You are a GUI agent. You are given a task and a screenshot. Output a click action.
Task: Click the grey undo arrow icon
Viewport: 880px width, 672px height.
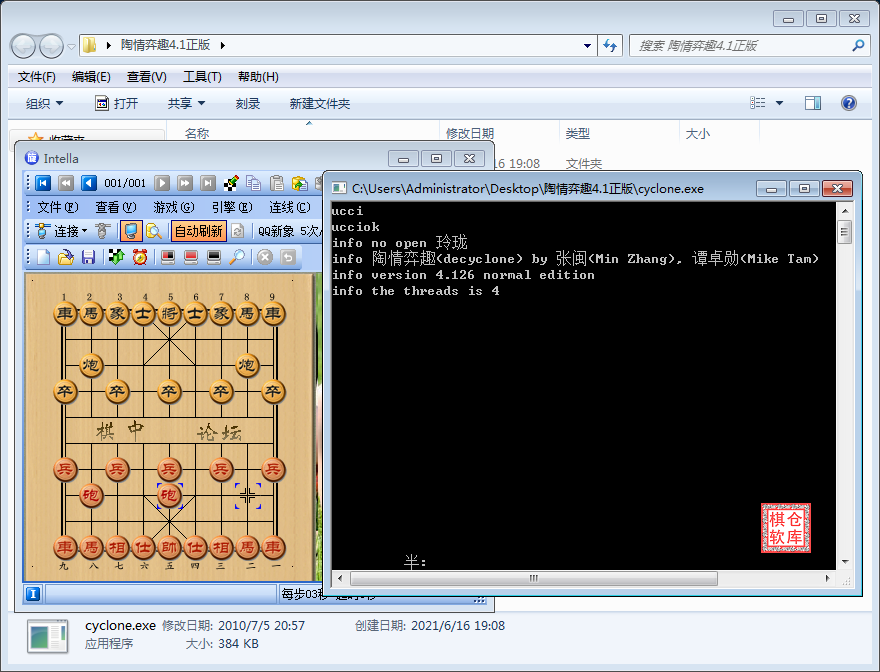tap(288, 257)
